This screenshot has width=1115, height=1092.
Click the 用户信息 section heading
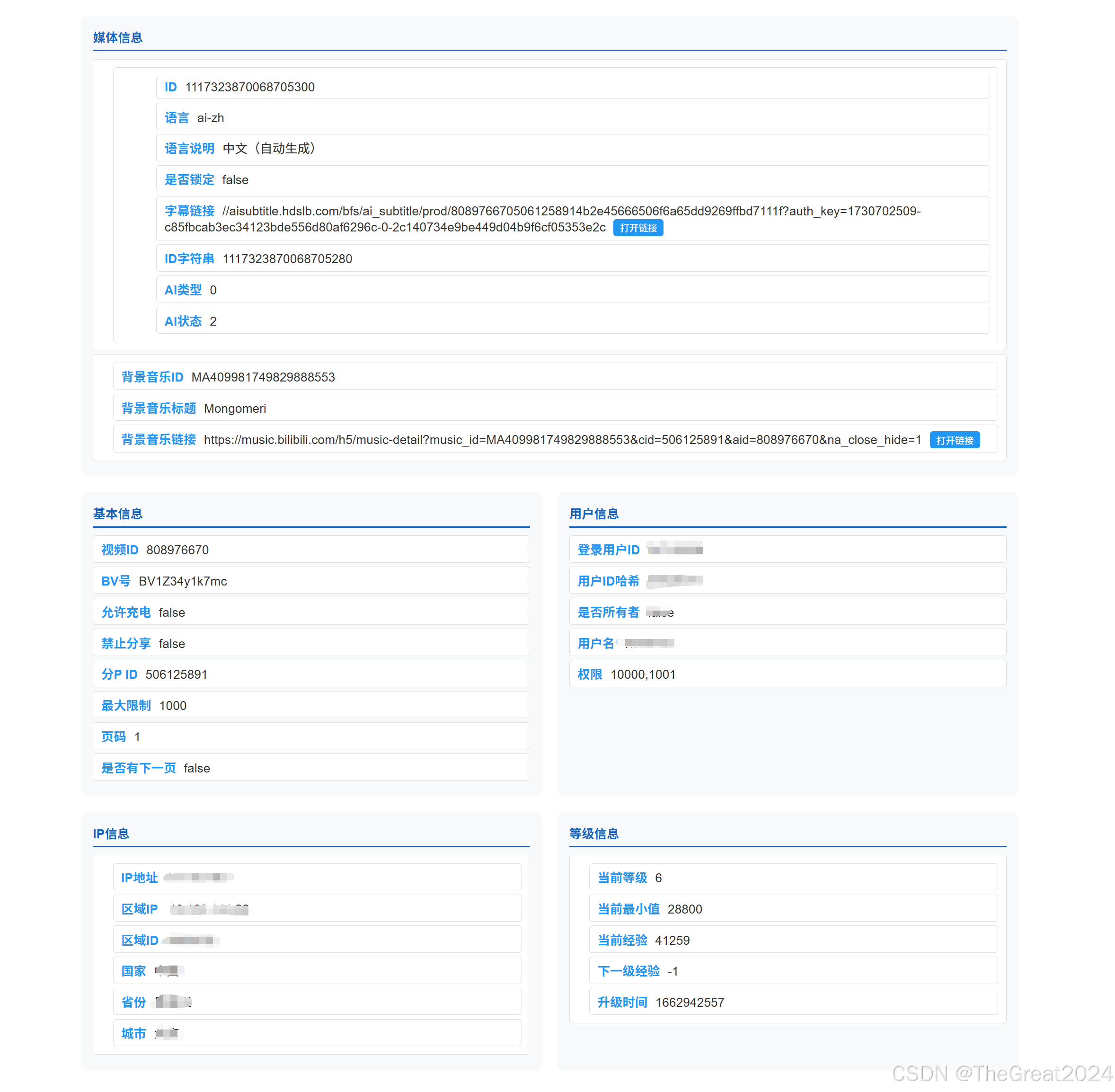coord(593,514)
